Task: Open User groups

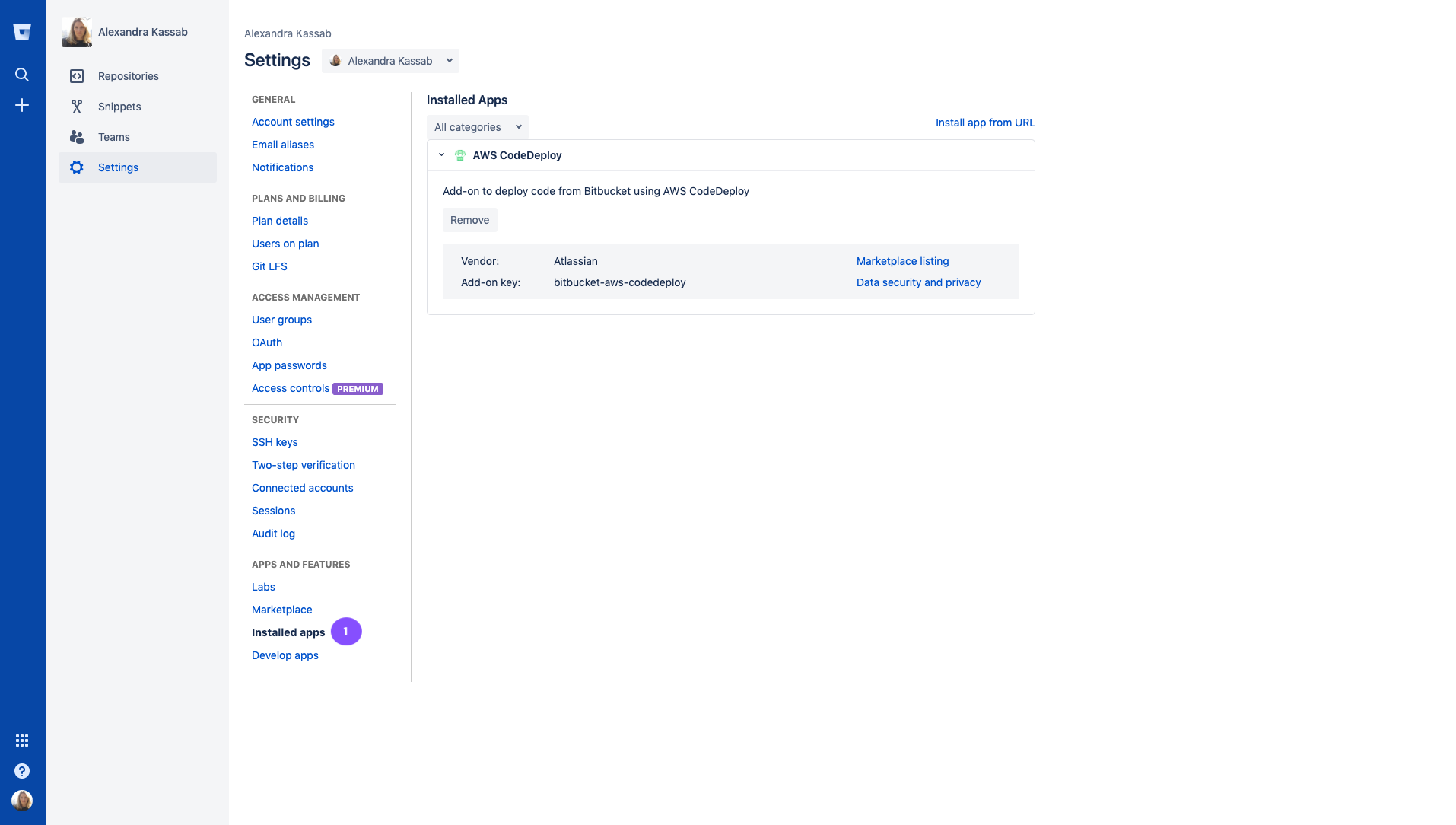Action: pos(281,320)
